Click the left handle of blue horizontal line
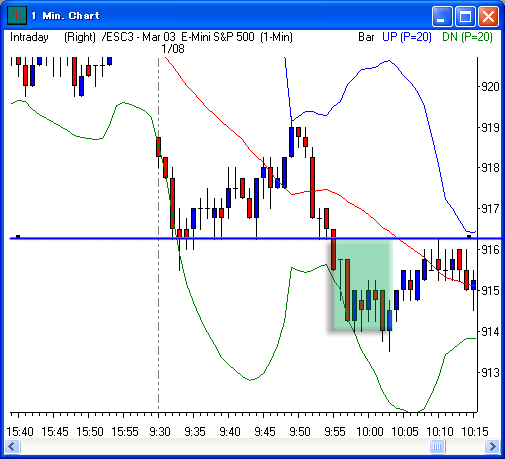Screen dimensions: 505x459 pyautogui.click(x=18, y=237)
